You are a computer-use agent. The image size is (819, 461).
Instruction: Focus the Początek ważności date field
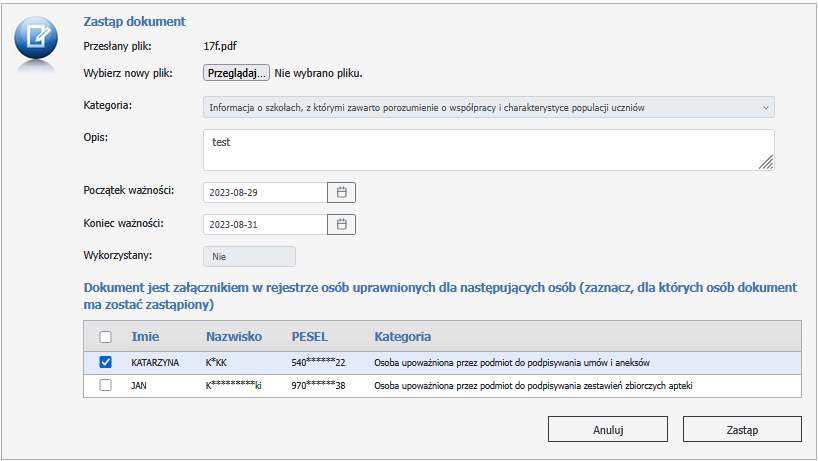tap(265, 192)
